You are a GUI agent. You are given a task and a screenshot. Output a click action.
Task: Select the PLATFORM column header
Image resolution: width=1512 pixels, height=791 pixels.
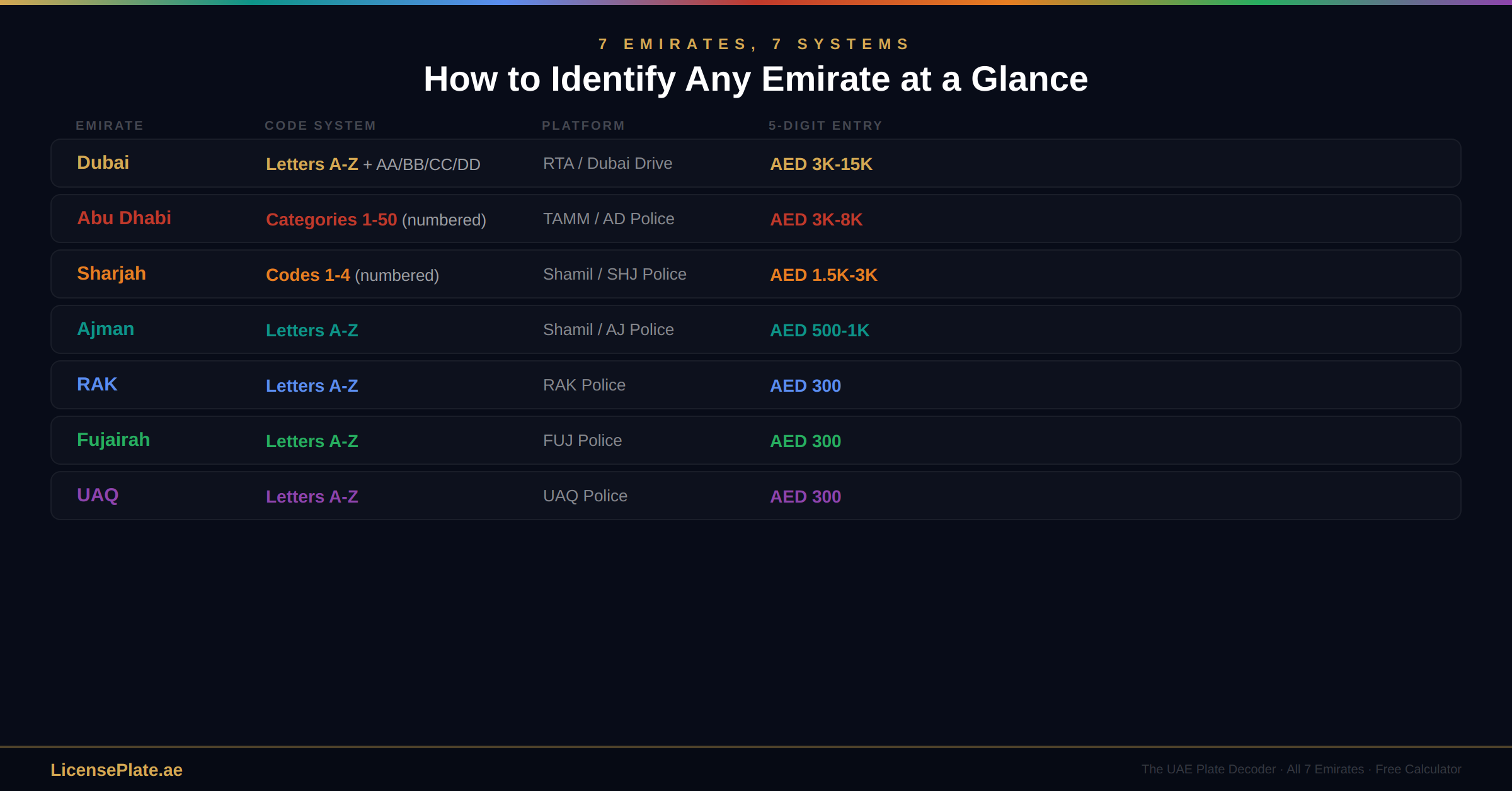point(583,125)
